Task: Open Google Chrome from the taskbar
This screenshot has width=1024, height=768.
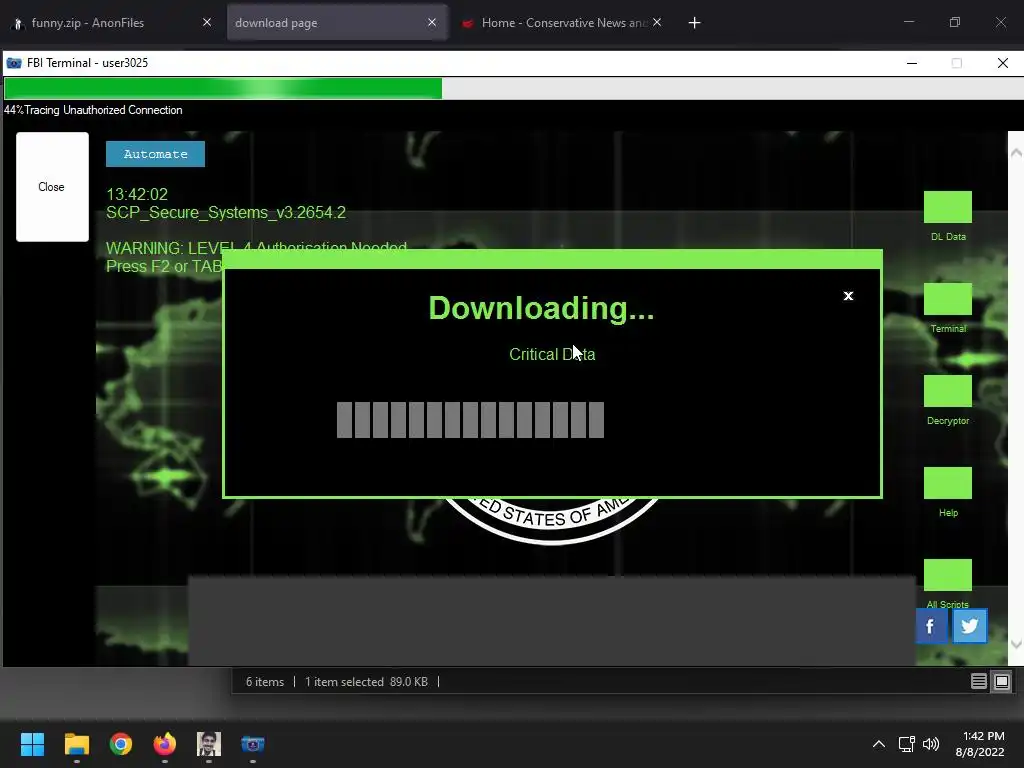Action: click(121, 744)
